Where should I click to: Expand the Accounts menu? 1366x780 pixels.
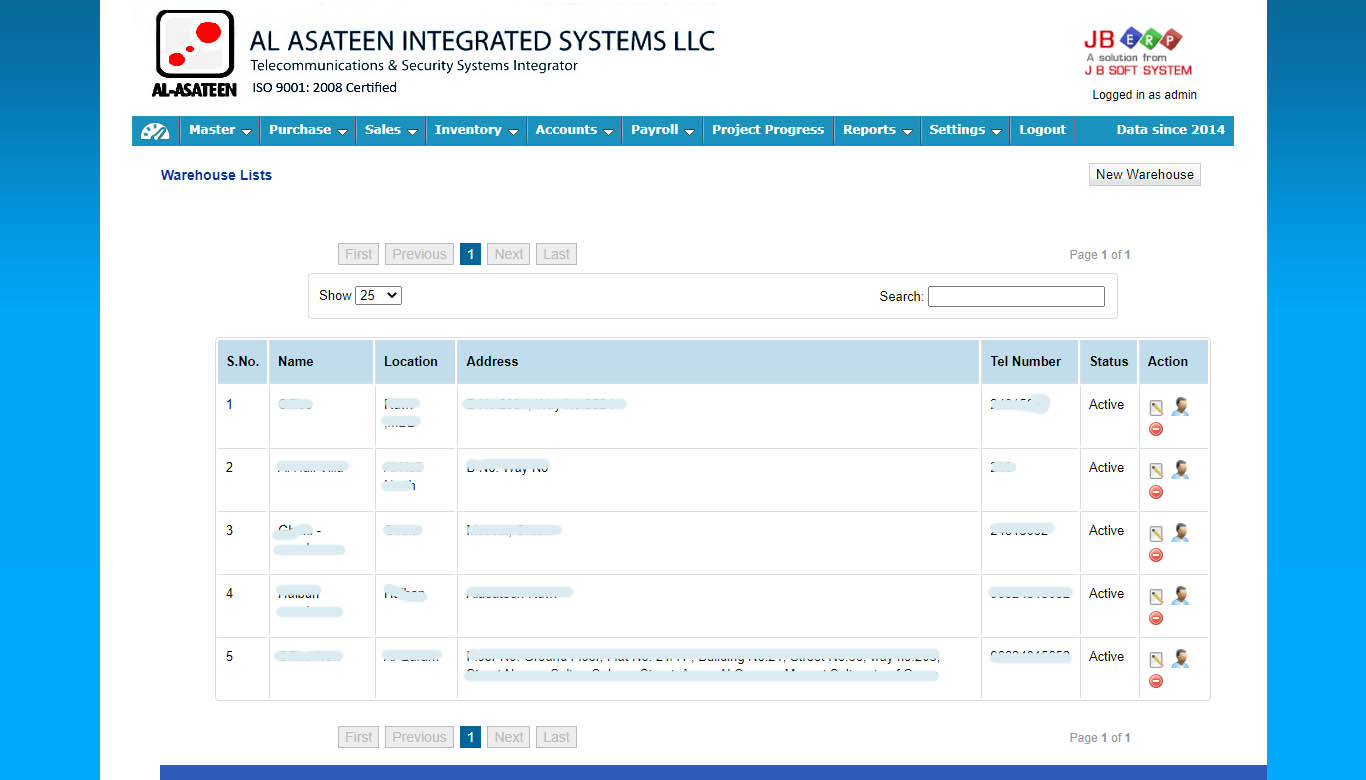(x=575, y=130)
